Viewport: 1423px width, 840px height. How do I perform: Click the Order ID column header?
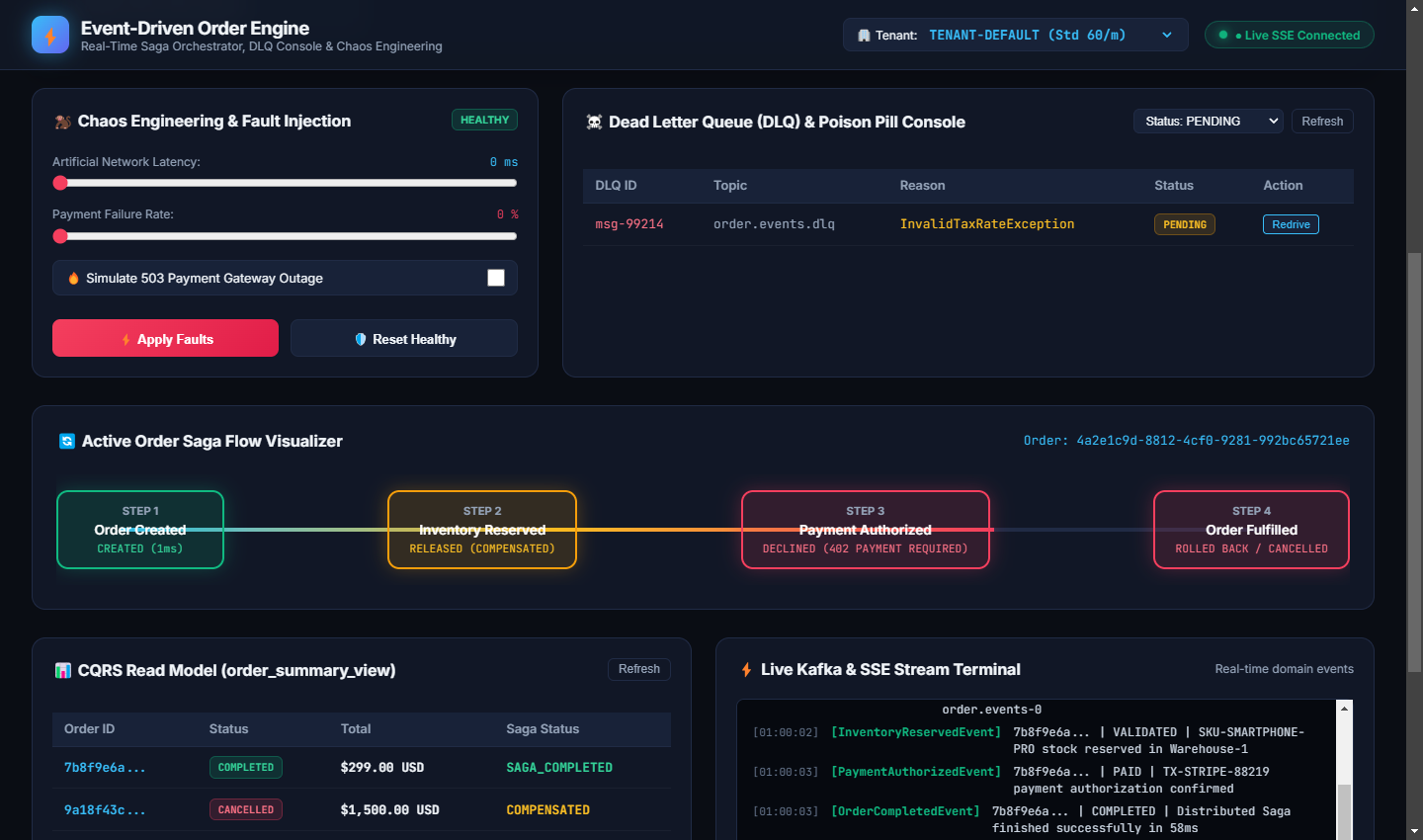[x=89, y=729]
